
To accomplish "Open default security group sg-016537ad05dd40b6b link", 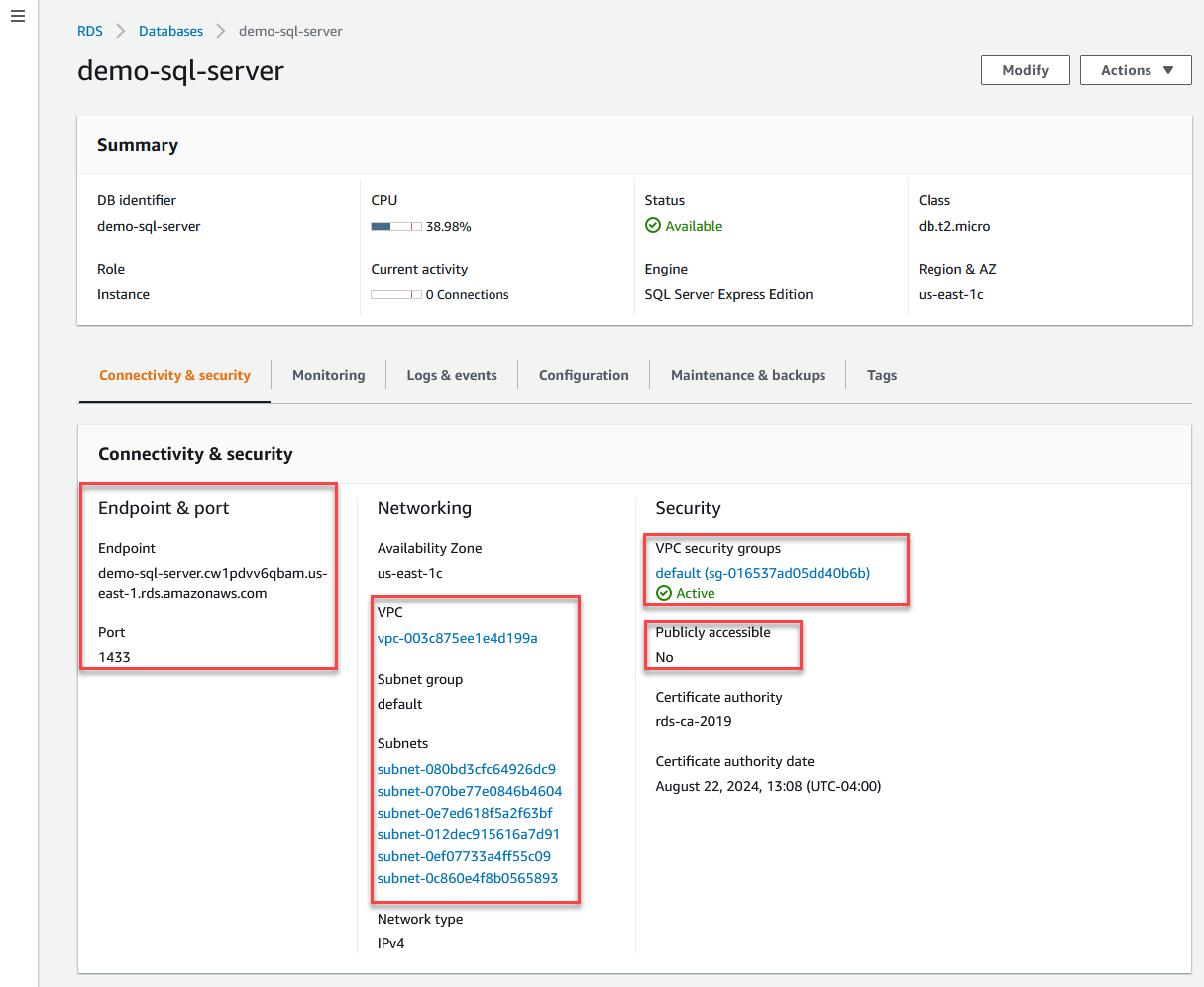I will (x=763, y=573).
